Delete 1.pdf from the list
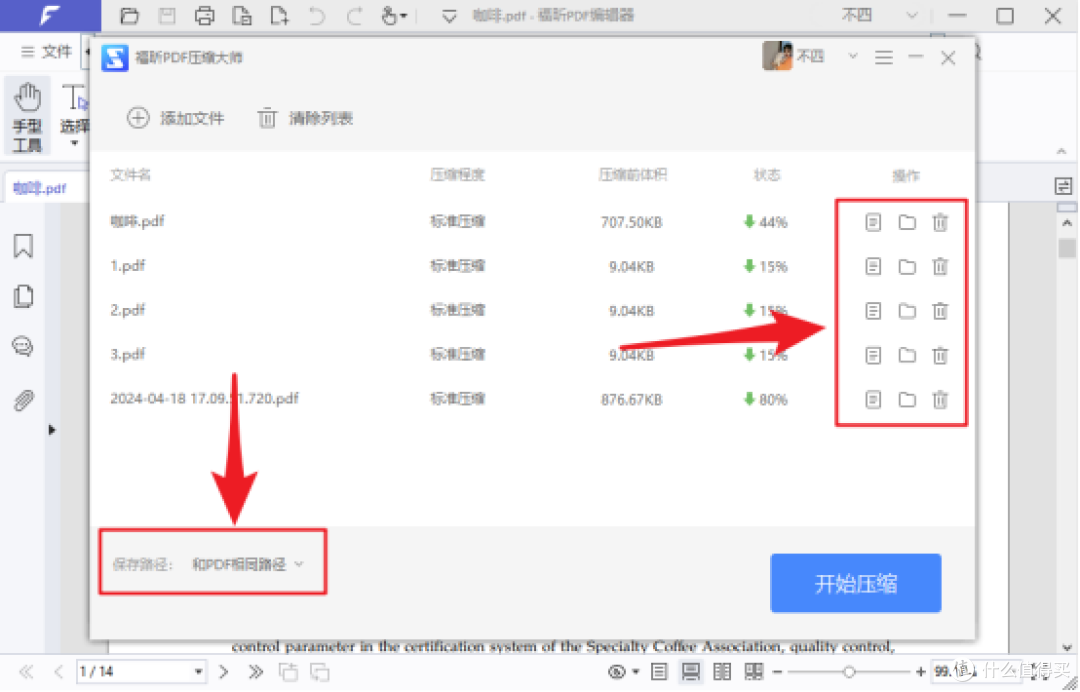Viewport: 1080px width, 692px height. tap(940, 266)
